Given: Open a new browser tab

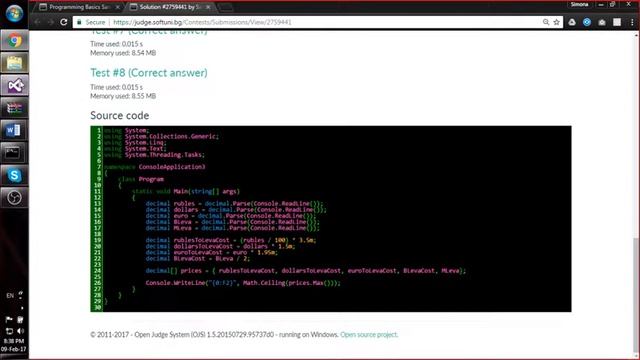Looking at the screenshot, I should (x=226, y=7).
